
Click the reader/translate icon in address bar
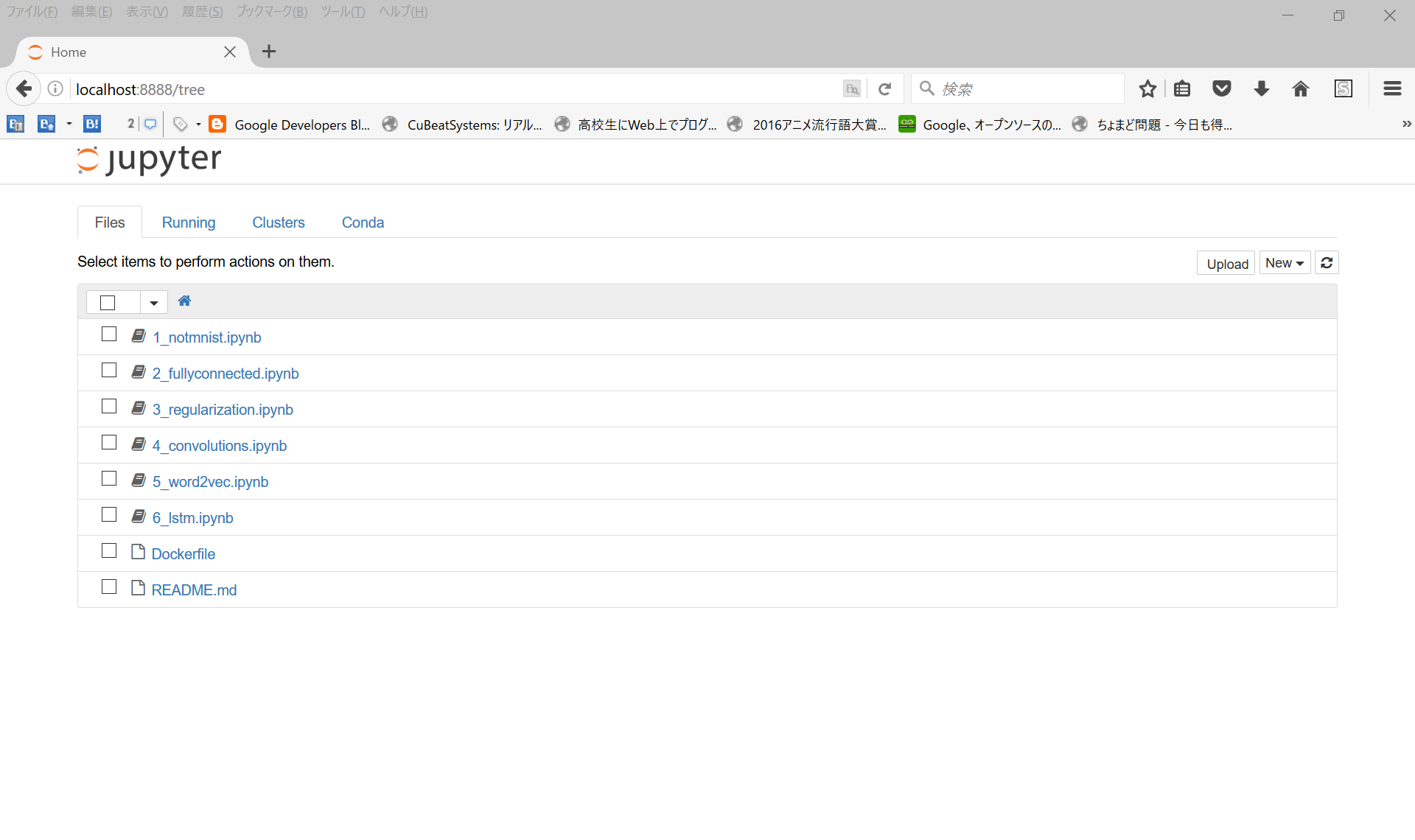(x=852, y=89)
